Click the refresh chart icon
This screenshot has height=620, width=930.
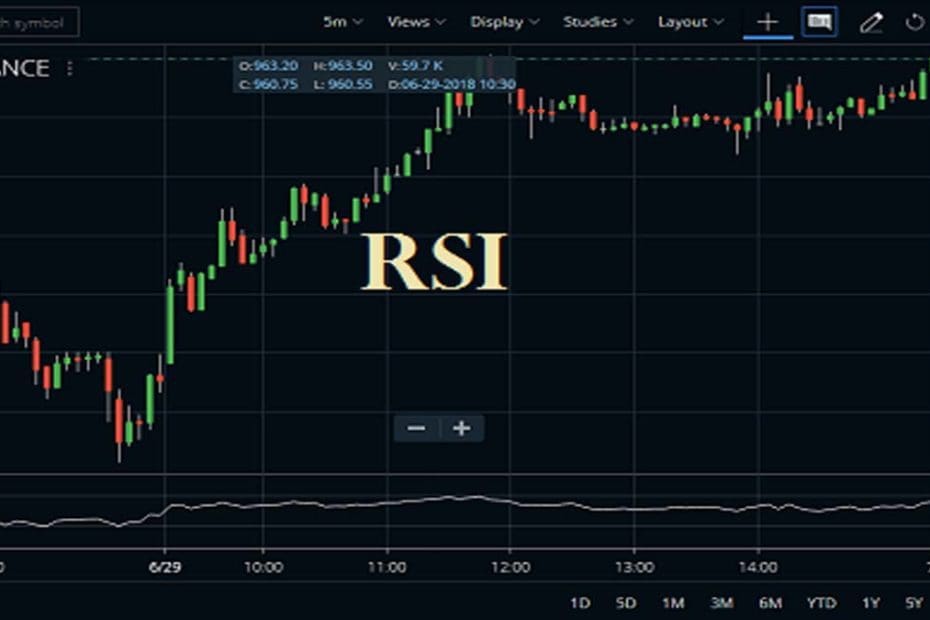point(915,23)
